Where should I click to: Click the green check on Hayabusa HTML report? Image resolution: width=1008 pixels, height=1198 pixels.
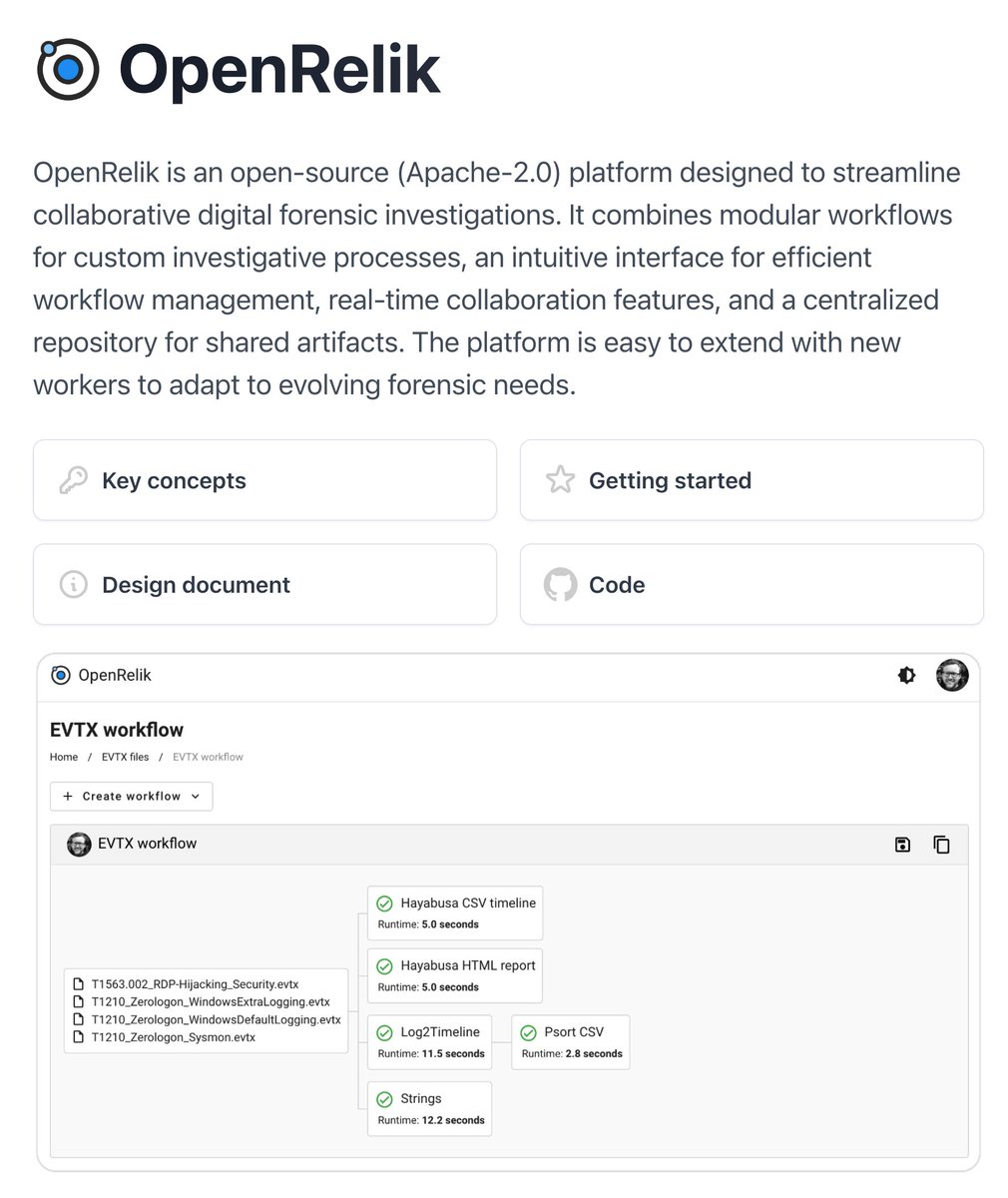(384, 966)
